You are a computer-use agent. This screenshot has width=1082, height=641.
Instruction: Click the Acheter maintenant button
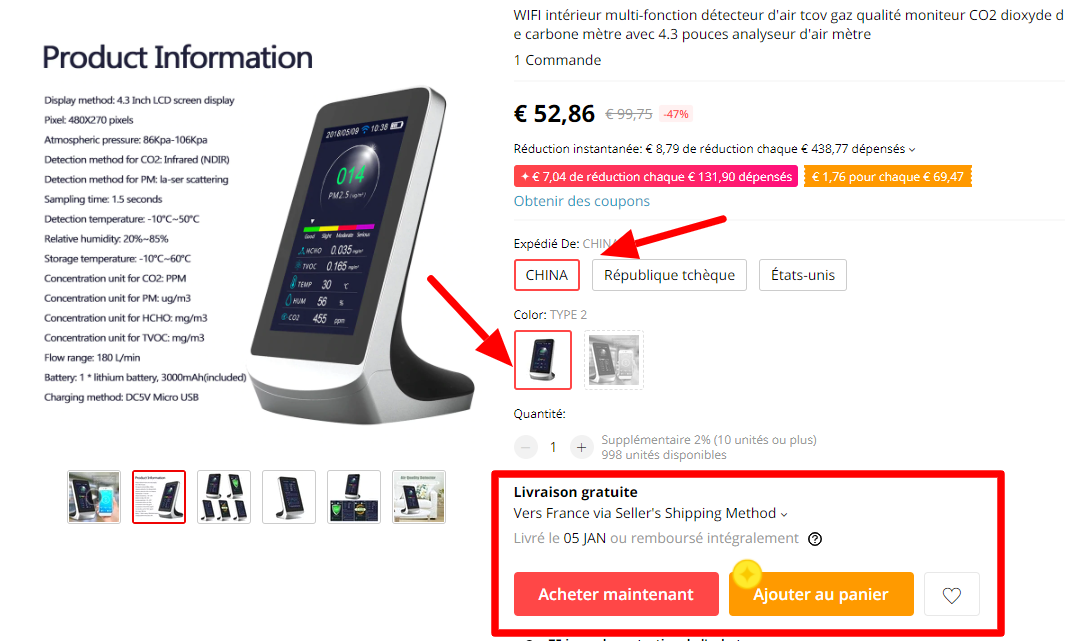coord(616,594)
